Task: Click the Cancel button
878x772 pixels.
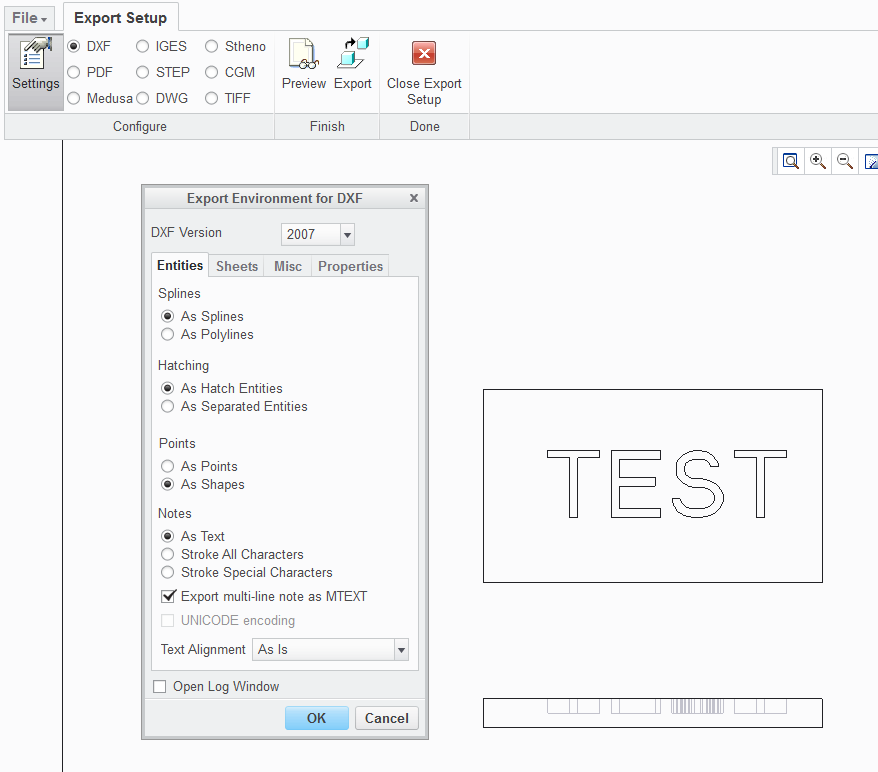Action: click(387, 718)
